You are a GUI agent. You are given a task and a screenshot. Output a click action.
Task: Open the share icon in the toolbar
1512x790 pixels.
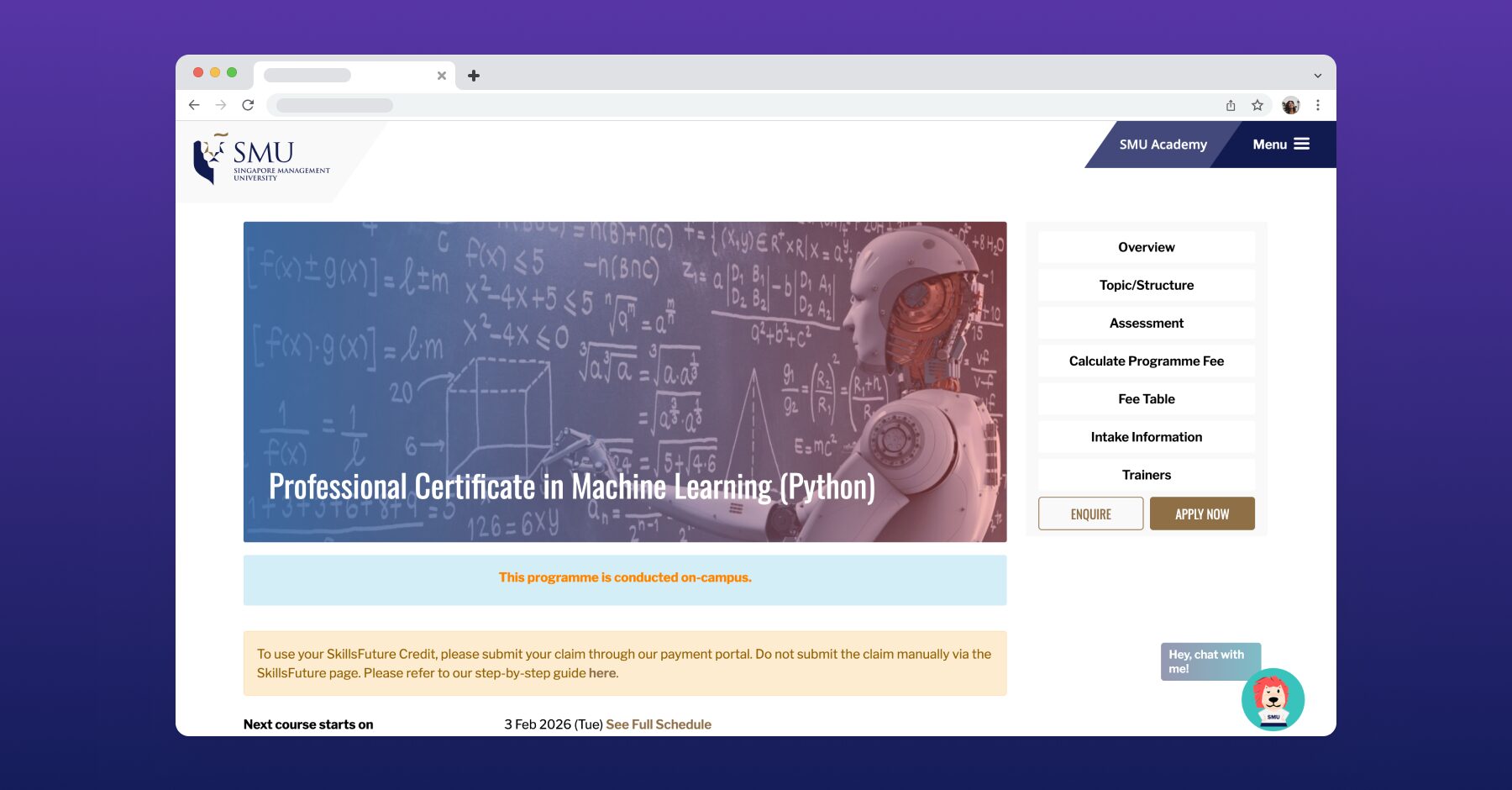point(1231,105)
